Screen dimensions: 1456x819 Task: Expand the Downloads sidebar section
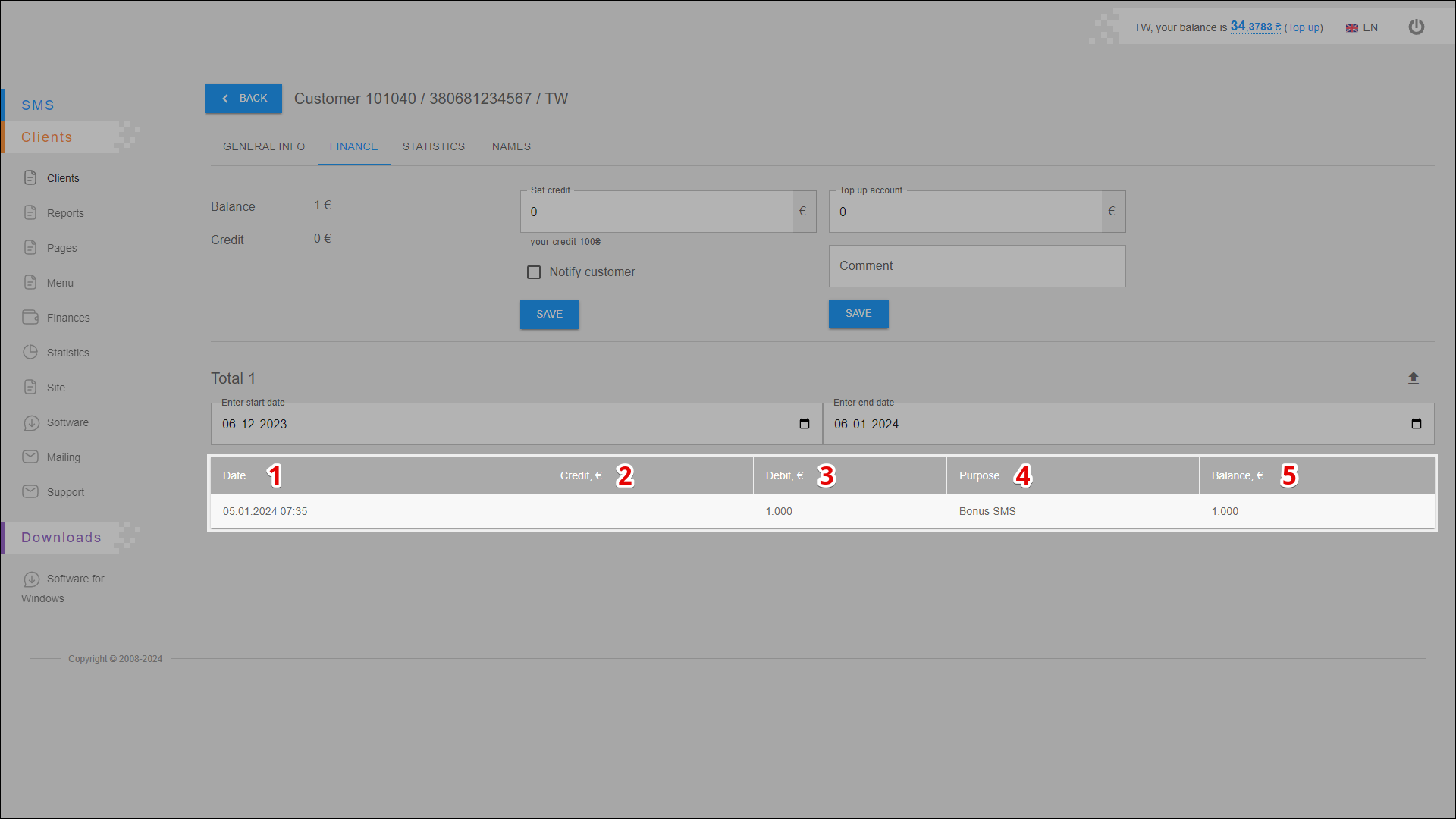point(61,538)
